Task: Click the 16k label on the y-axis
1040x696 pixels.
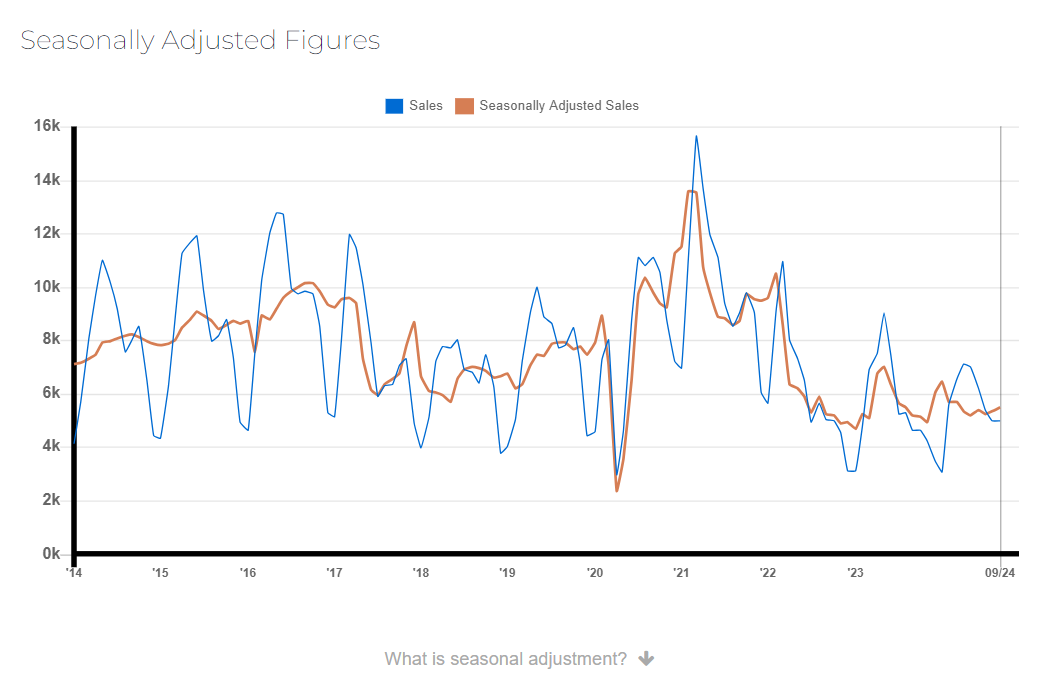Action: pos(48,126)
